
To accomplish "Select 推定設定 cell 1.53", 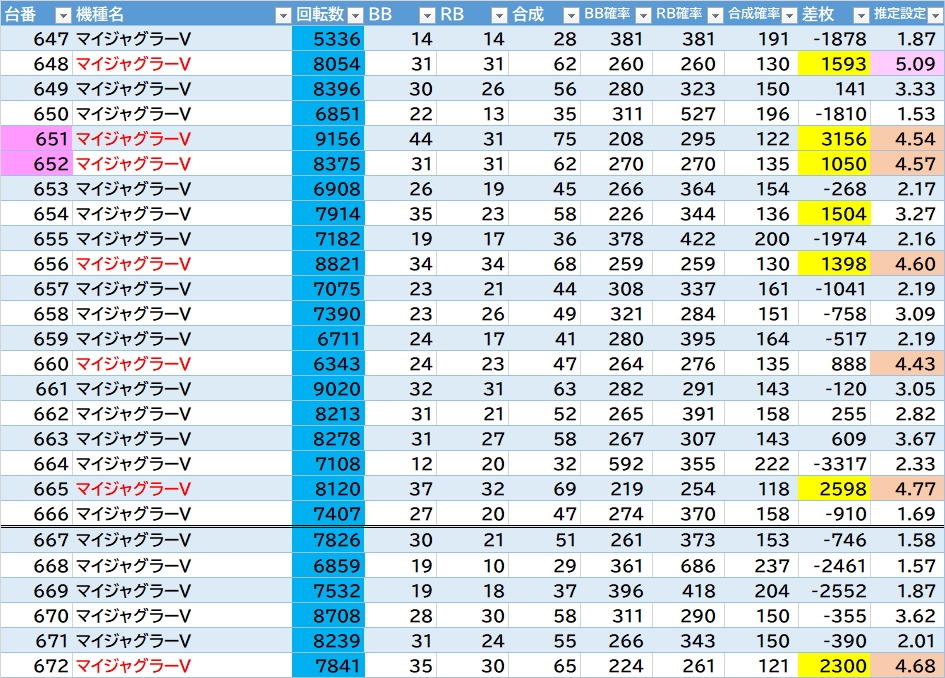I will pos(907,113).
